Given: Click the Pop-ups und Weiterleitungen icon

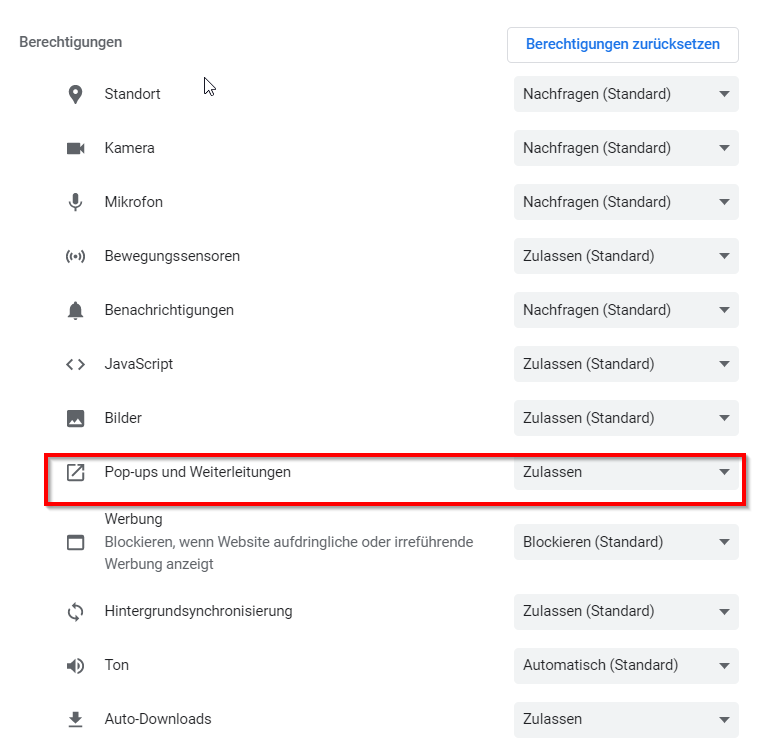Looking at the screenshot, I should click(x=76, y=472).
